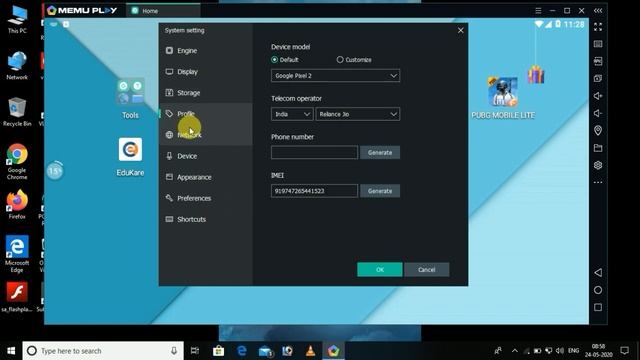Click the taskbar search box
The height and width of the screenshot is (360, 640).
coord(103,351)
